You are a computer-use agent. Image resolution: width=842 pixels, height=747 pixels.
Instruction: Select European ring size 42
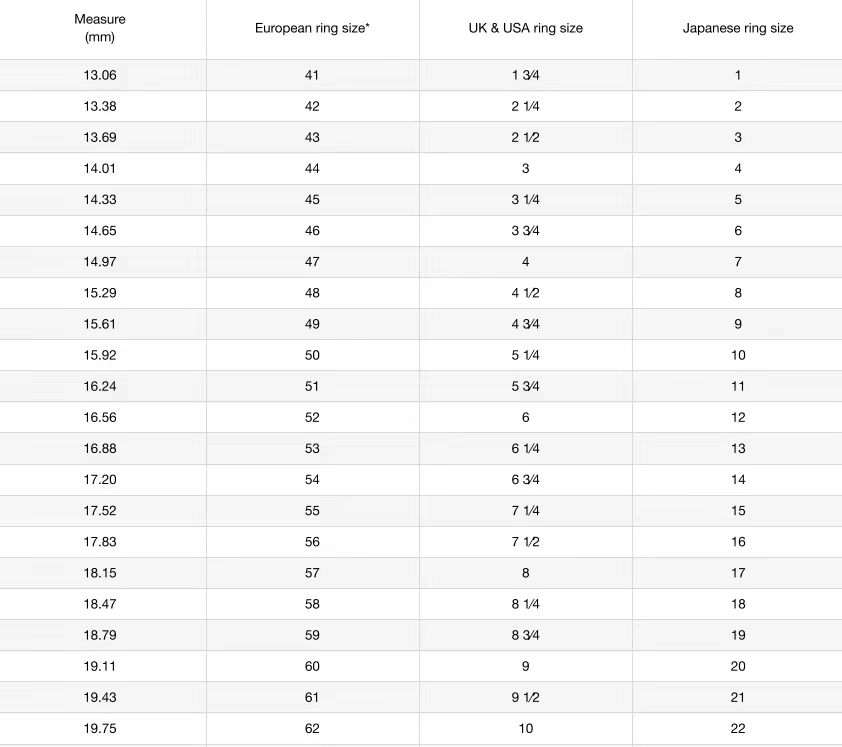point(312,106)
